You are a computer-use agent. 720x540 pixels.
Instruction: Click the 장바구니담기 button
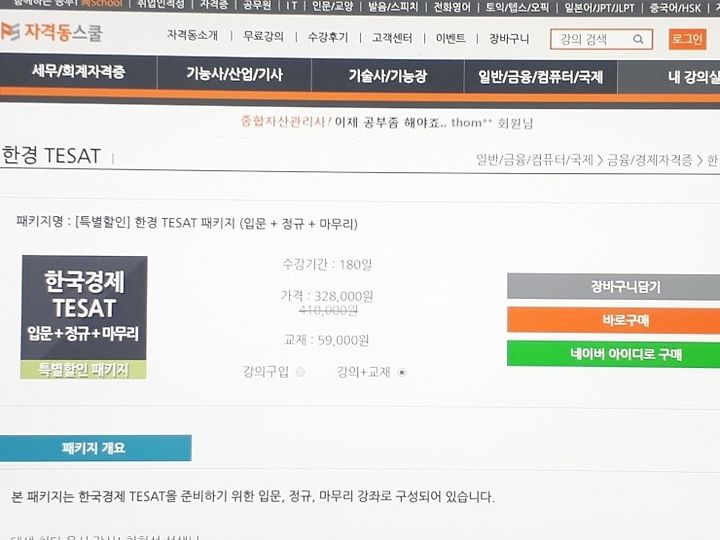613,287
